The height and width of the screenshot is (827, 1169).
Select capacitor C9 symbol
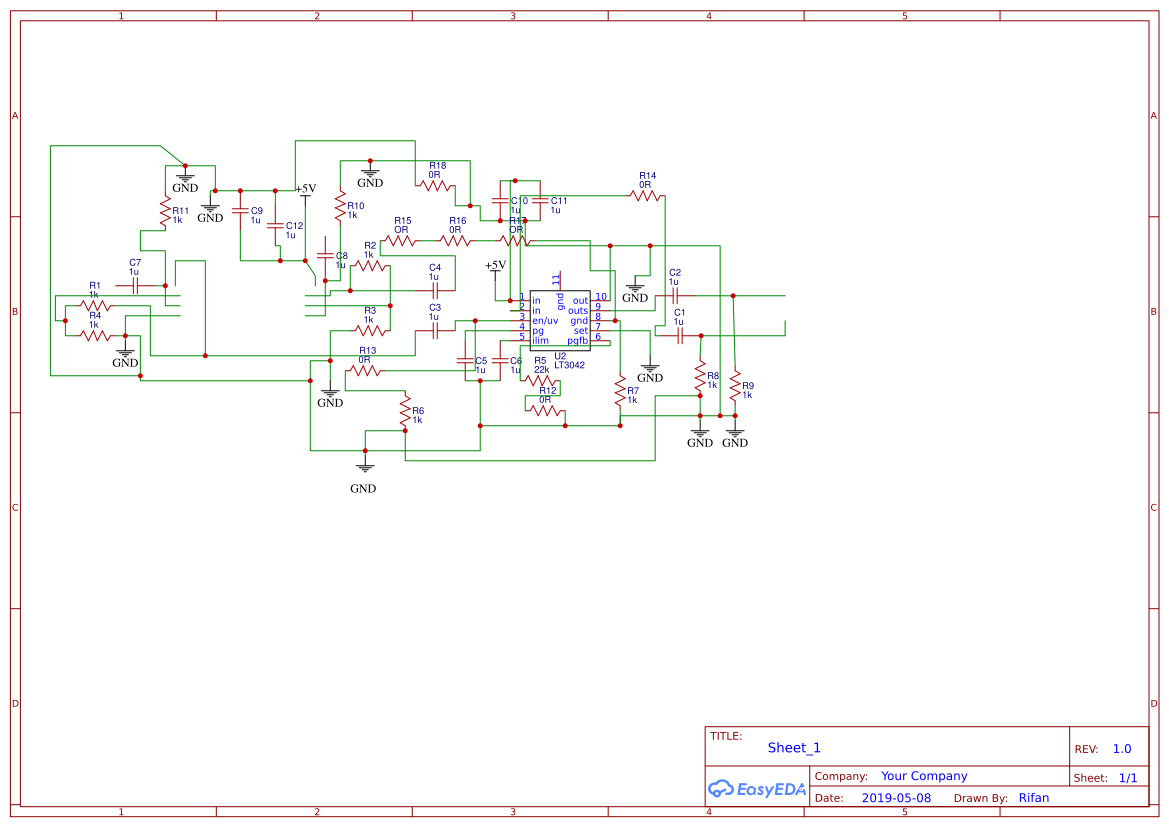[240, 212]
